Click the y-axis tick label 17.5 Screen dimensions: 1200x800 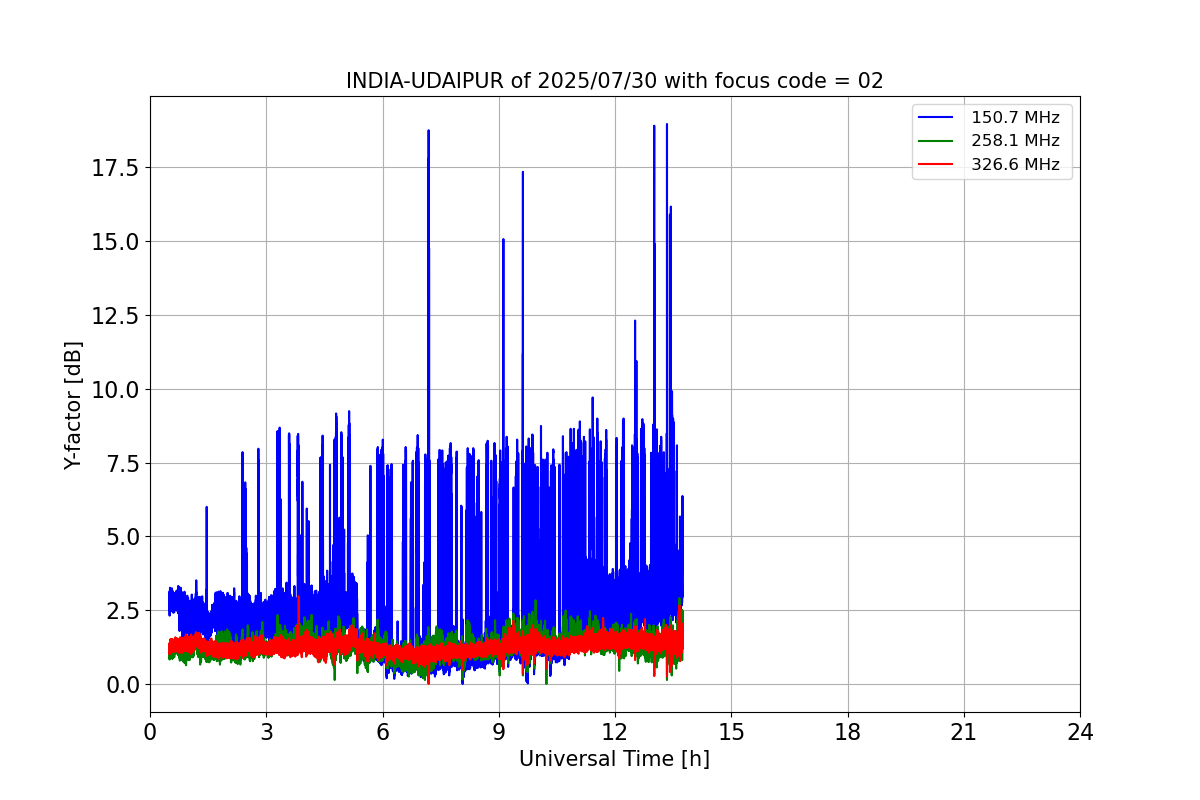pos(117,167)
